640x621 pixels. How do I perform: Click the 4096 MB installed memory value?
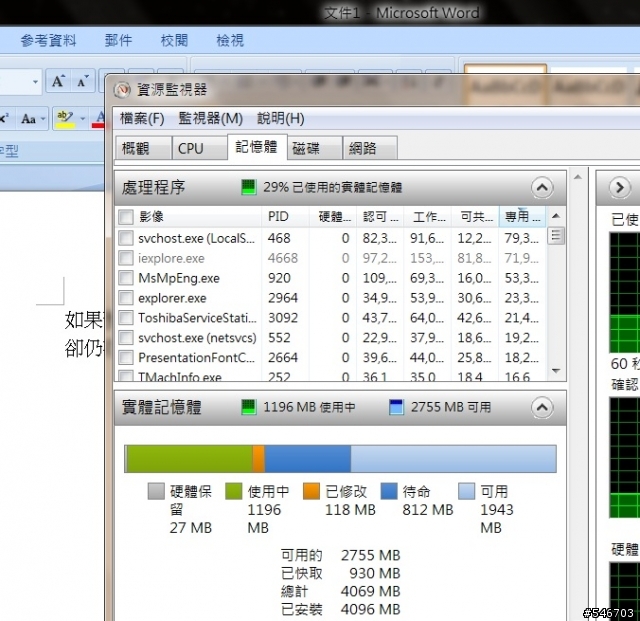370,609
